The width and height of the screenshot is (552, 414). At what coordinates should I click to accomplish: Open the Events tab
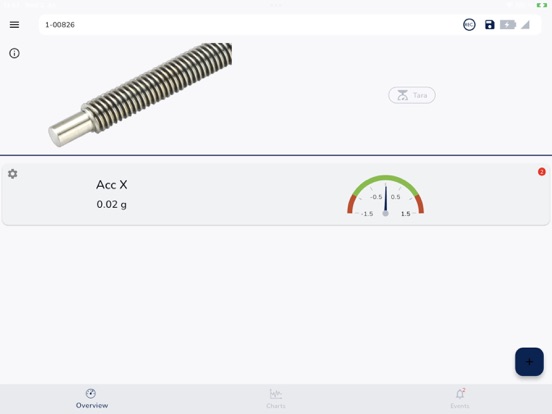(460, 399)
